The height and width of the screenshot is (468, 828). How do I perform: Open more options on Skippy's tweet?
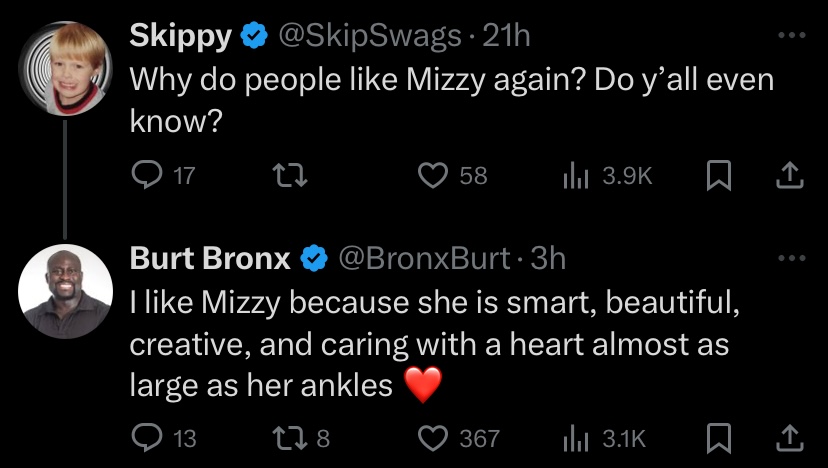tap(789, 35)
